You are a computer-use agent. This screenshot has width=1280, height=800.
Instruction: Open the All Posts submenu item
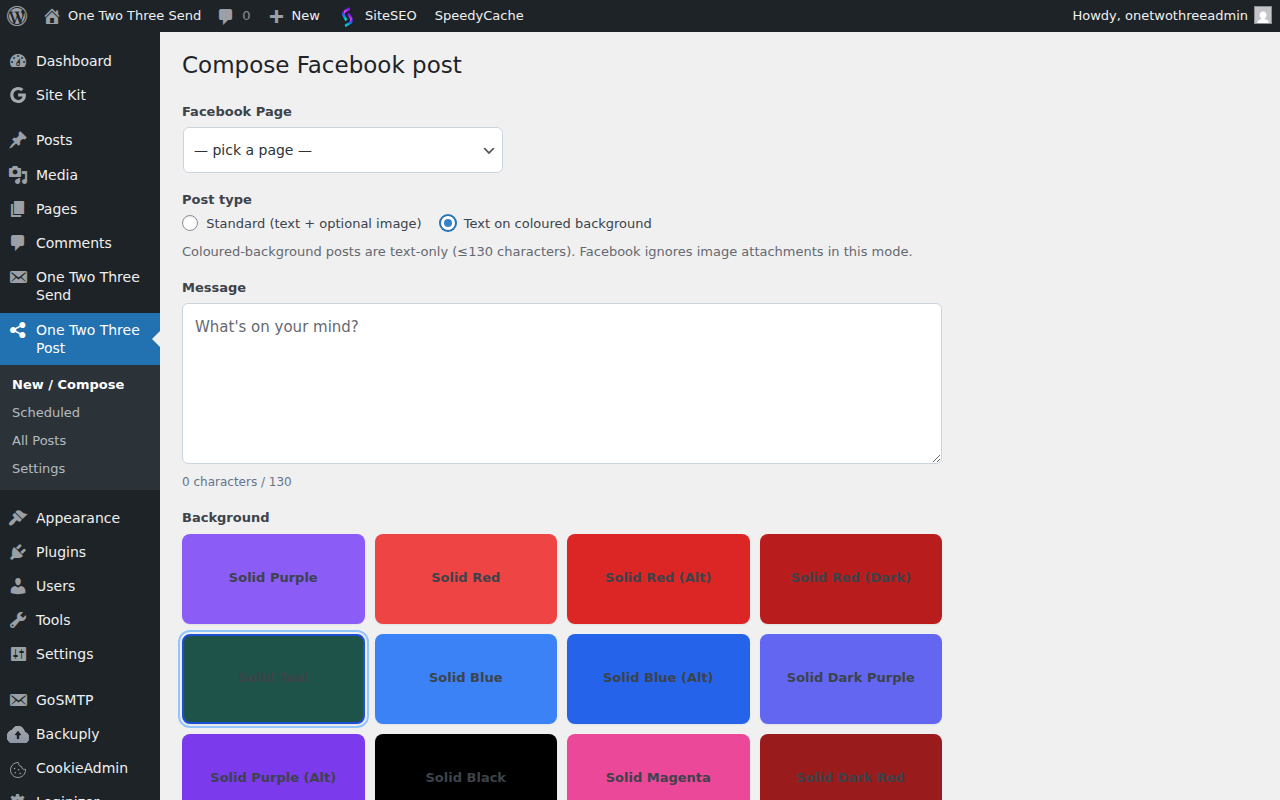[x=39, y=440]
